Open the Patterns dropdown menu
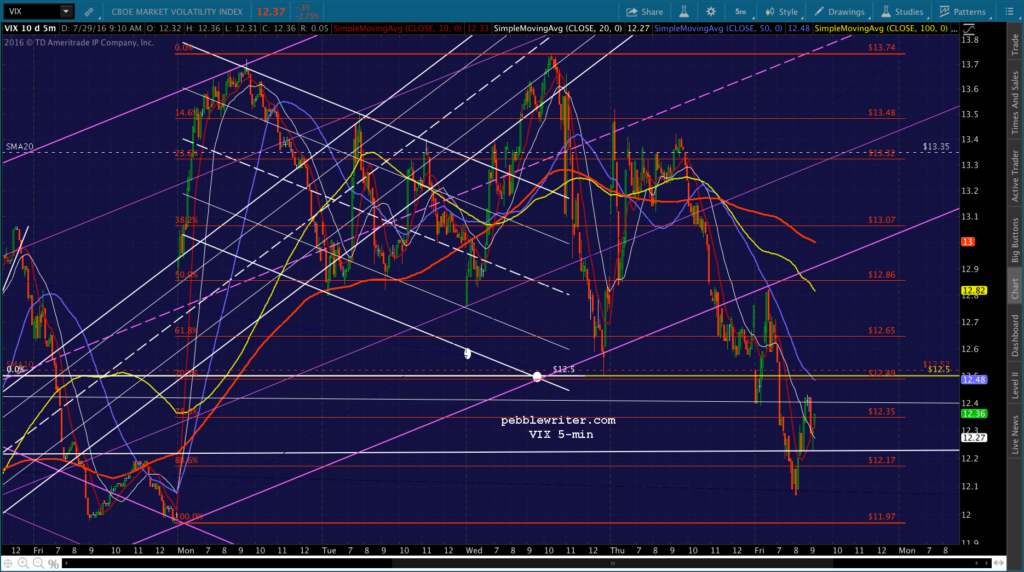Image resolution: width=1024 pixels, height=572 pixels. 964,12
